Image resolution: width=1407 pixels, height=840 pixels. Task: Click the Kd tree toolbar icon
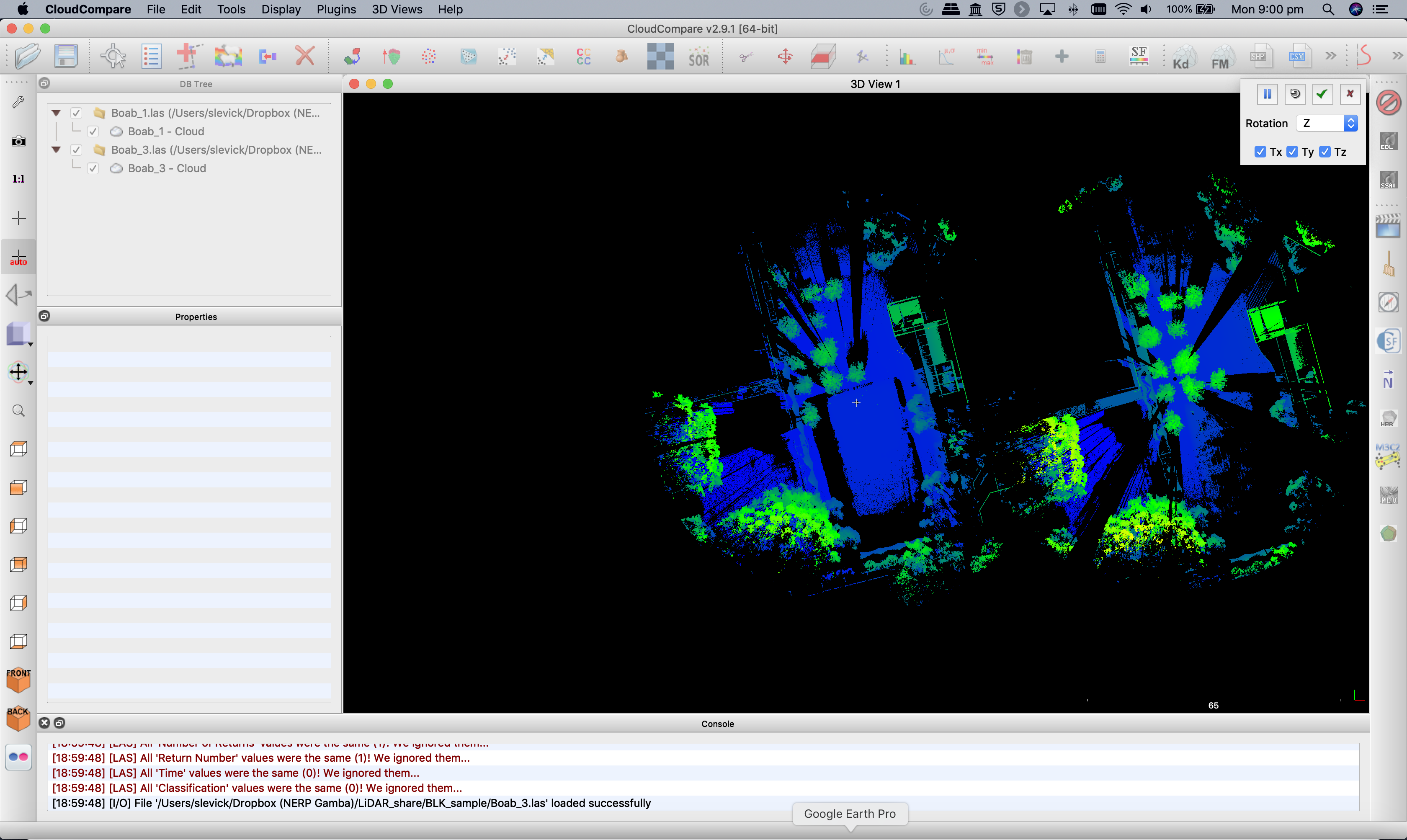pyautogui.click(x=1183, y=57)
